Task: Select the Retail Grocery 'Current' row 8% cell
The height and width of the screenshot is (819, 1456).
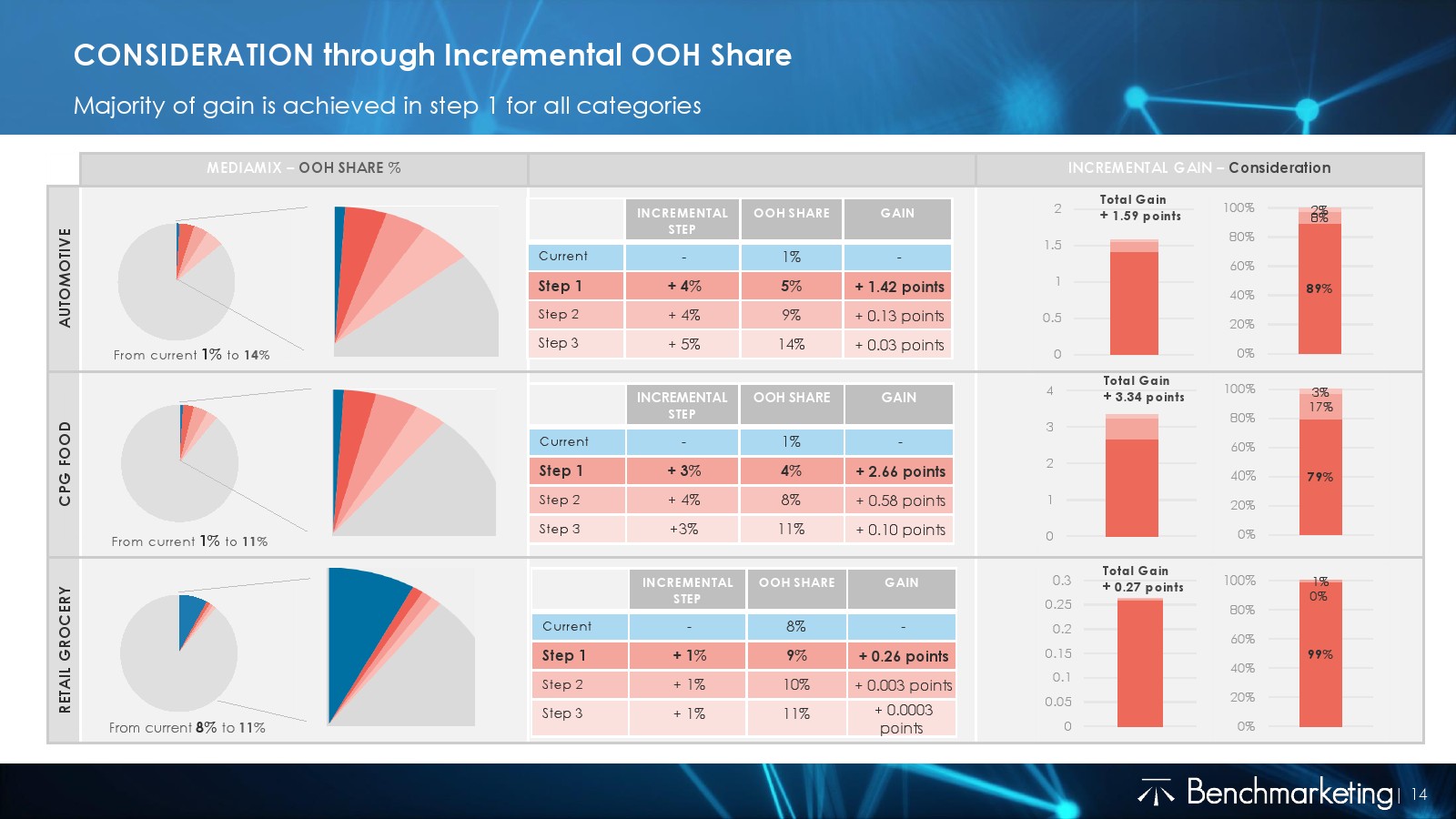Action: [796, 626]
